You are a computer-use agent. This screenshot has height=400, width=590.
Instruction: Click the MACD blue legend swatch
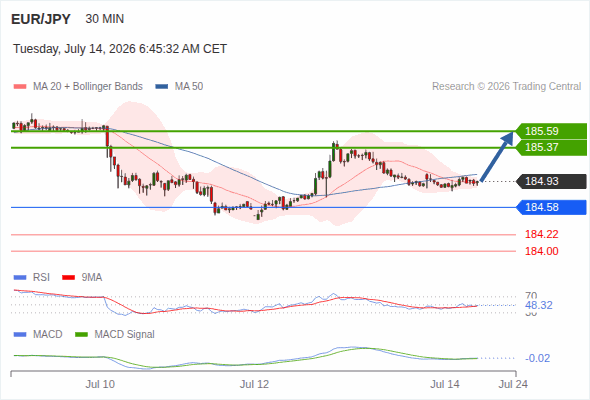pyautogui.click(x=20, y=335)
